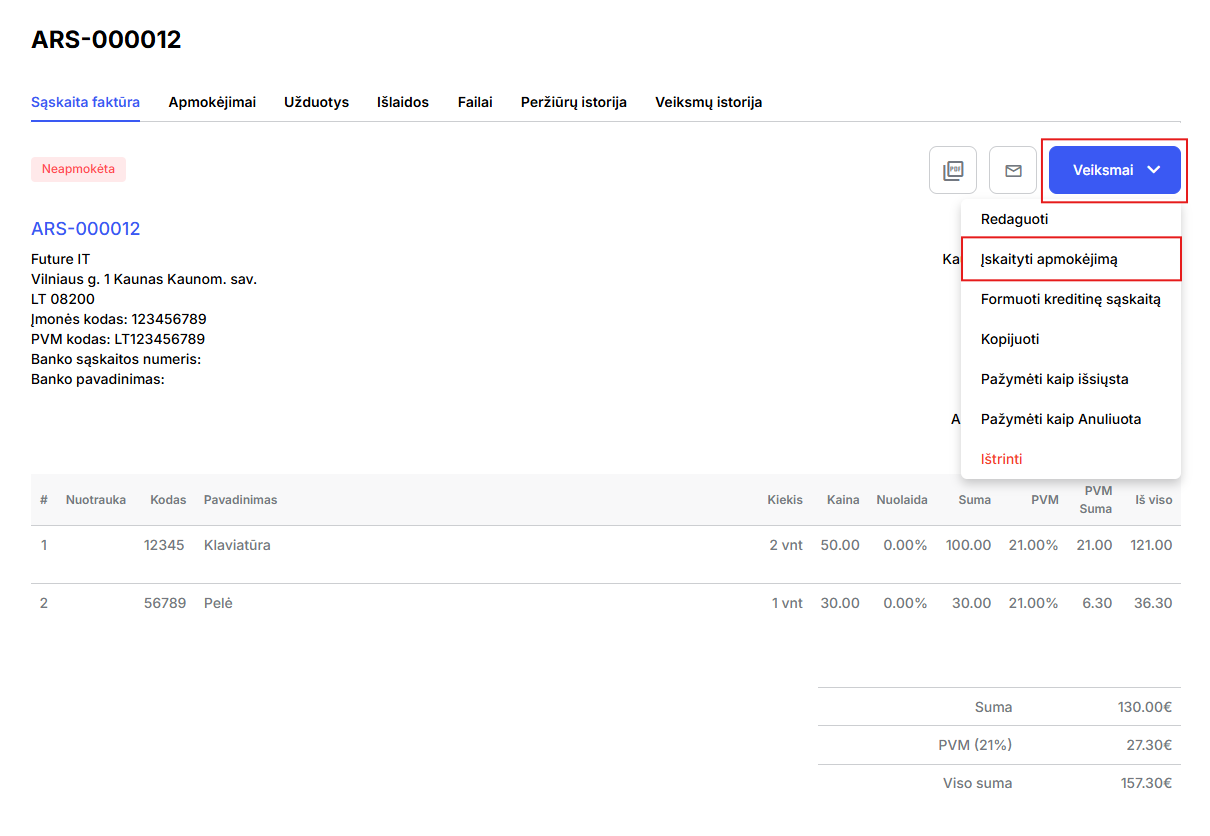This screenshot has width=1210, height=836.
Task: Click the blue ARS-000012 invoice link
Action: click(x=86, y=229)
